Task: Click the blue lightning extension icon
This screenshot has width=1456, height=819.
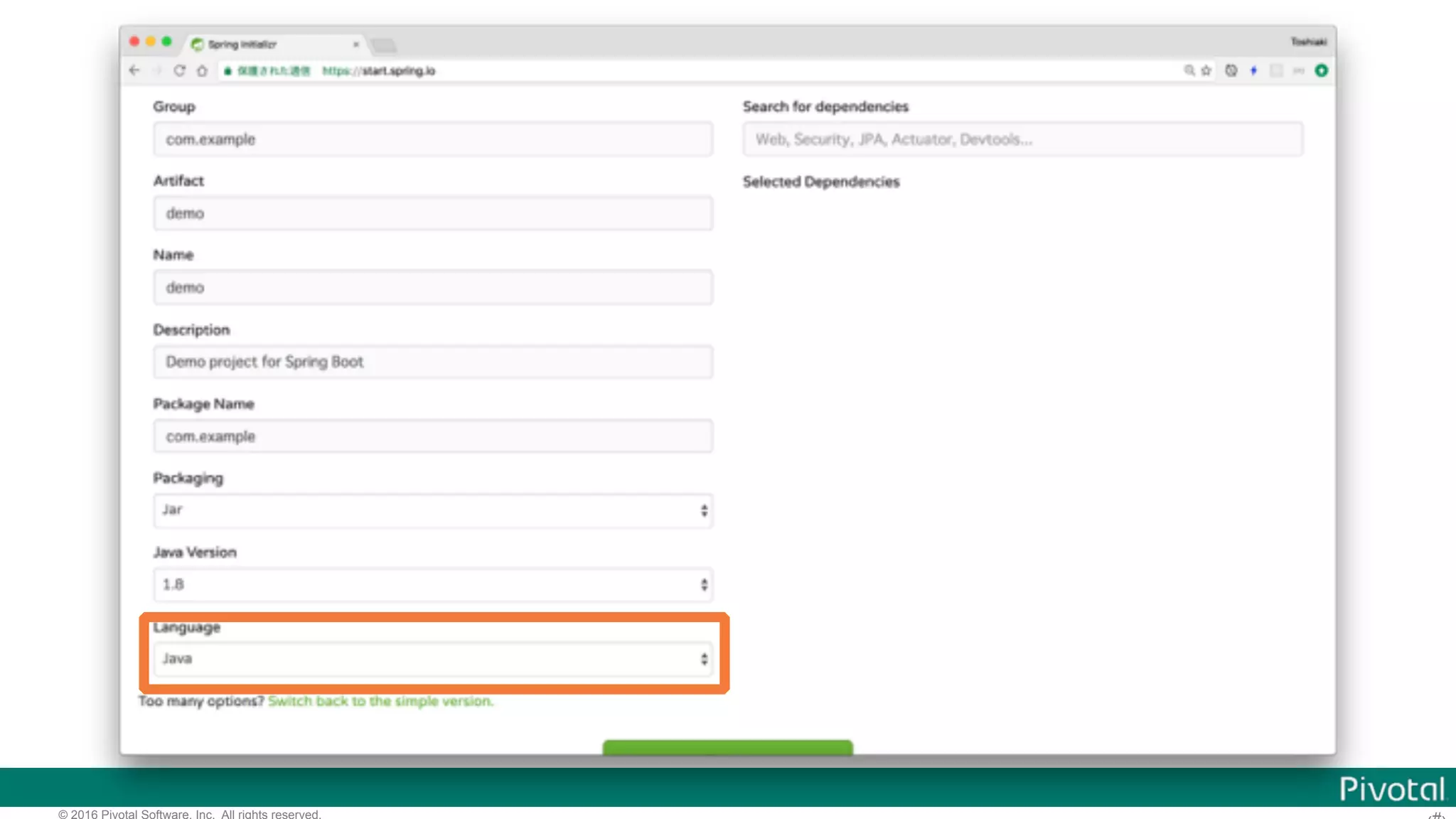Action: [1253, 70]
